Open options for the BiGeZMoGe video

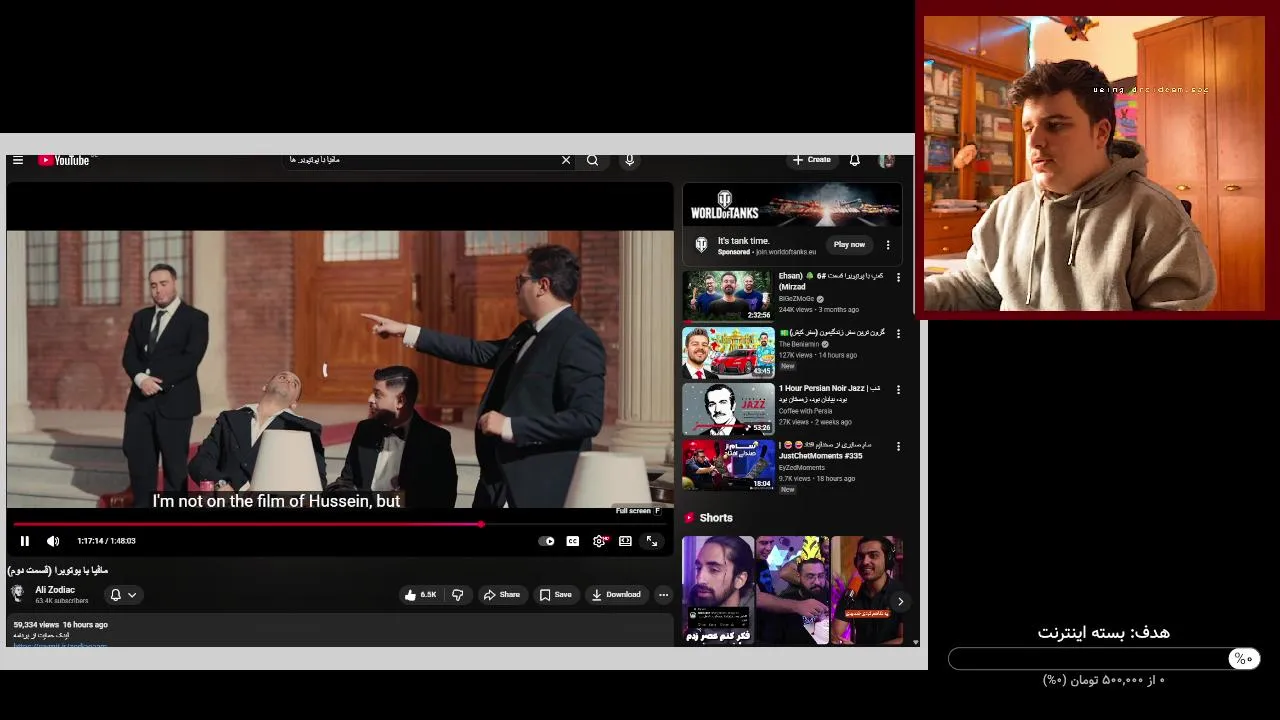tap(898, 277)
